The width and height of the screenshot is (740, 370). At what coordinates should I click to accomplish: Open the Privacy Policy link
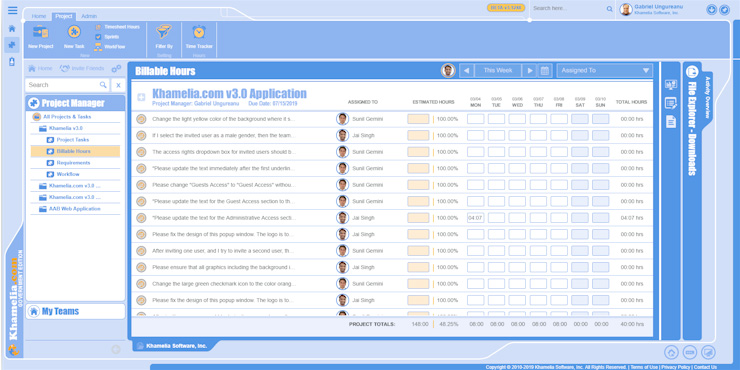675,367
